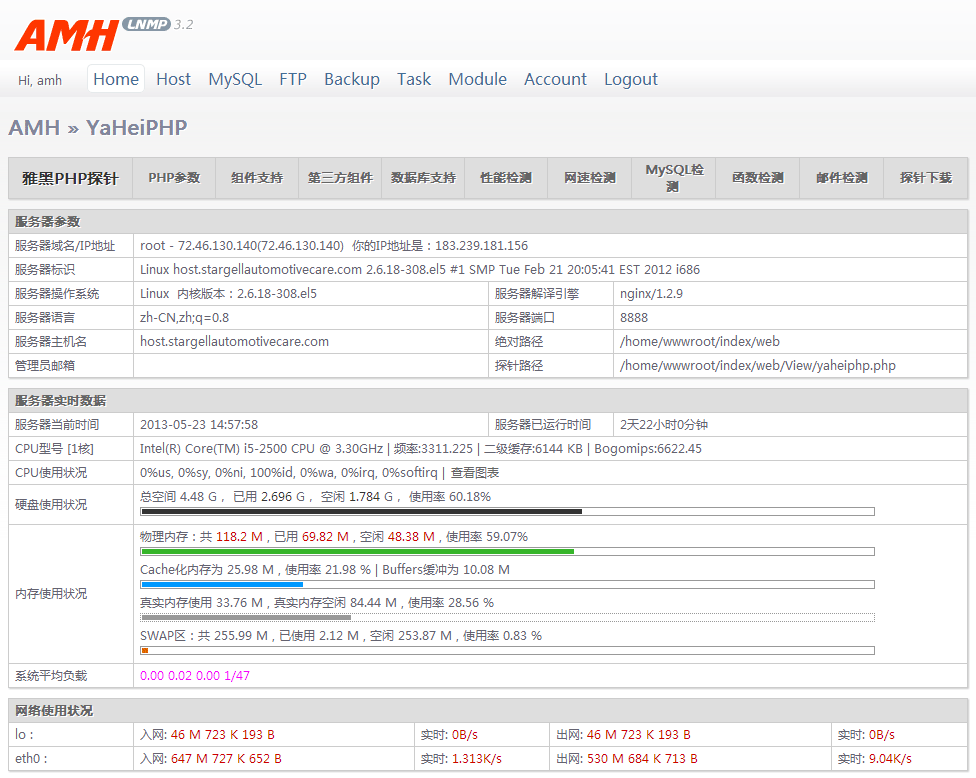Switch to the PHP参数 tab
976x778 pixels.
point(174,178)
